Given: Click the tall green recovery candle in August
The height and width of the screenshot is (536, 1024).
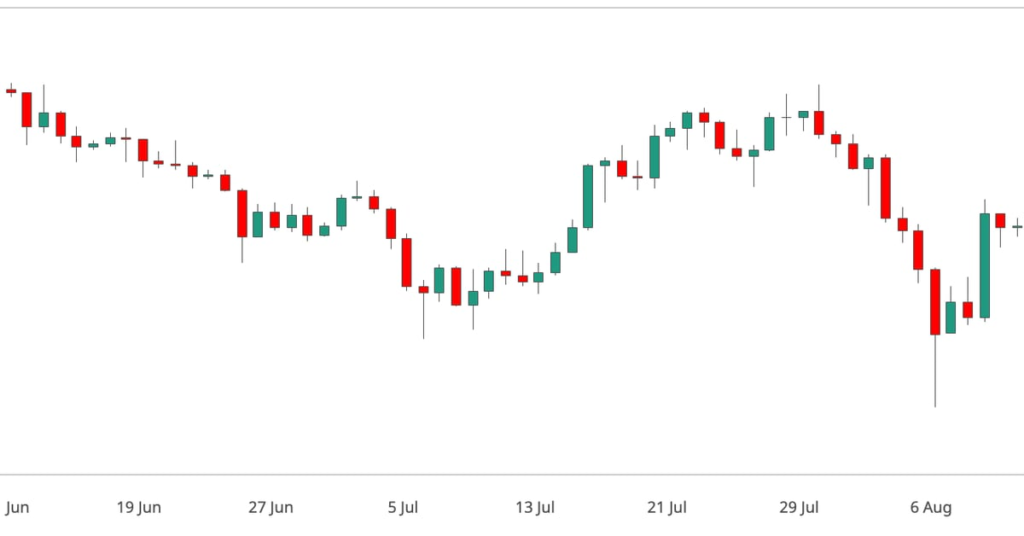Looking at the screenshot, I should click(985, 266).
